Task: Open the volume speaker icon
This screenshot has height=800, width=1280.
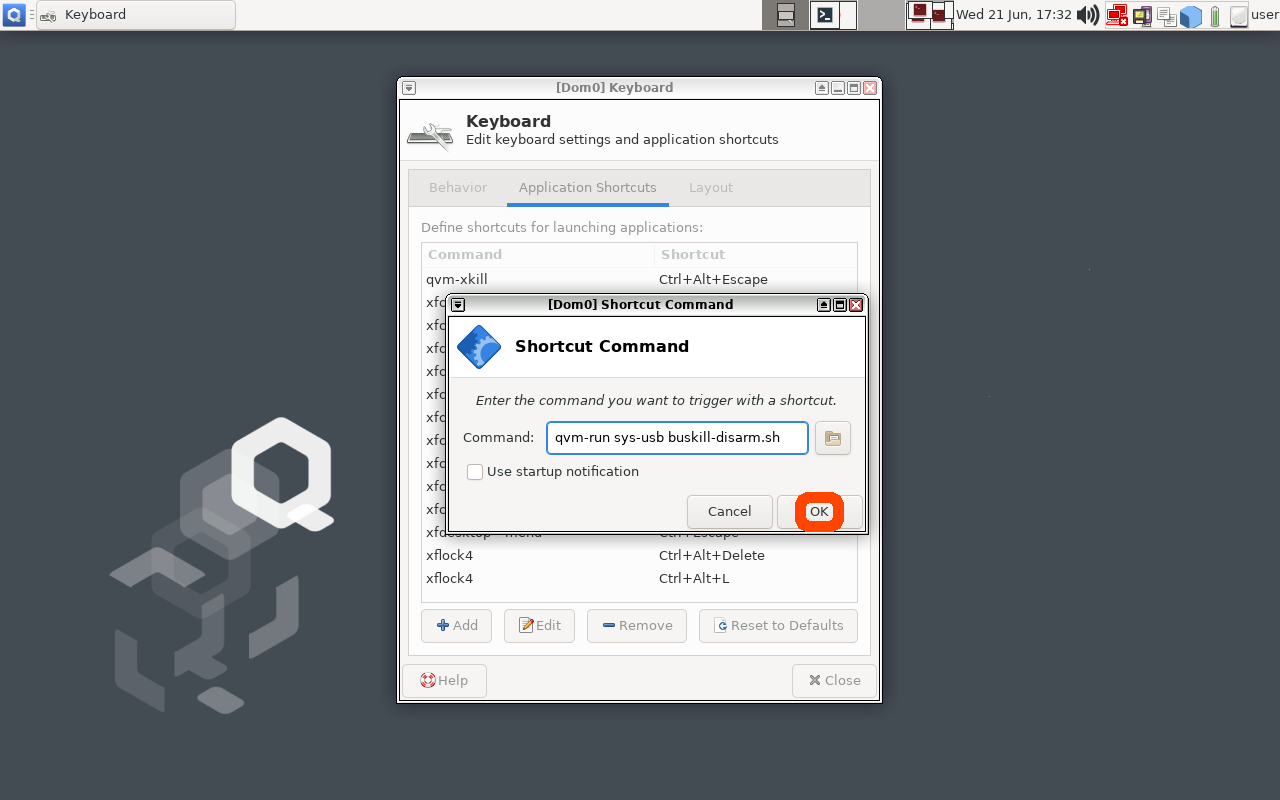Action: (x=1088, y=15)
